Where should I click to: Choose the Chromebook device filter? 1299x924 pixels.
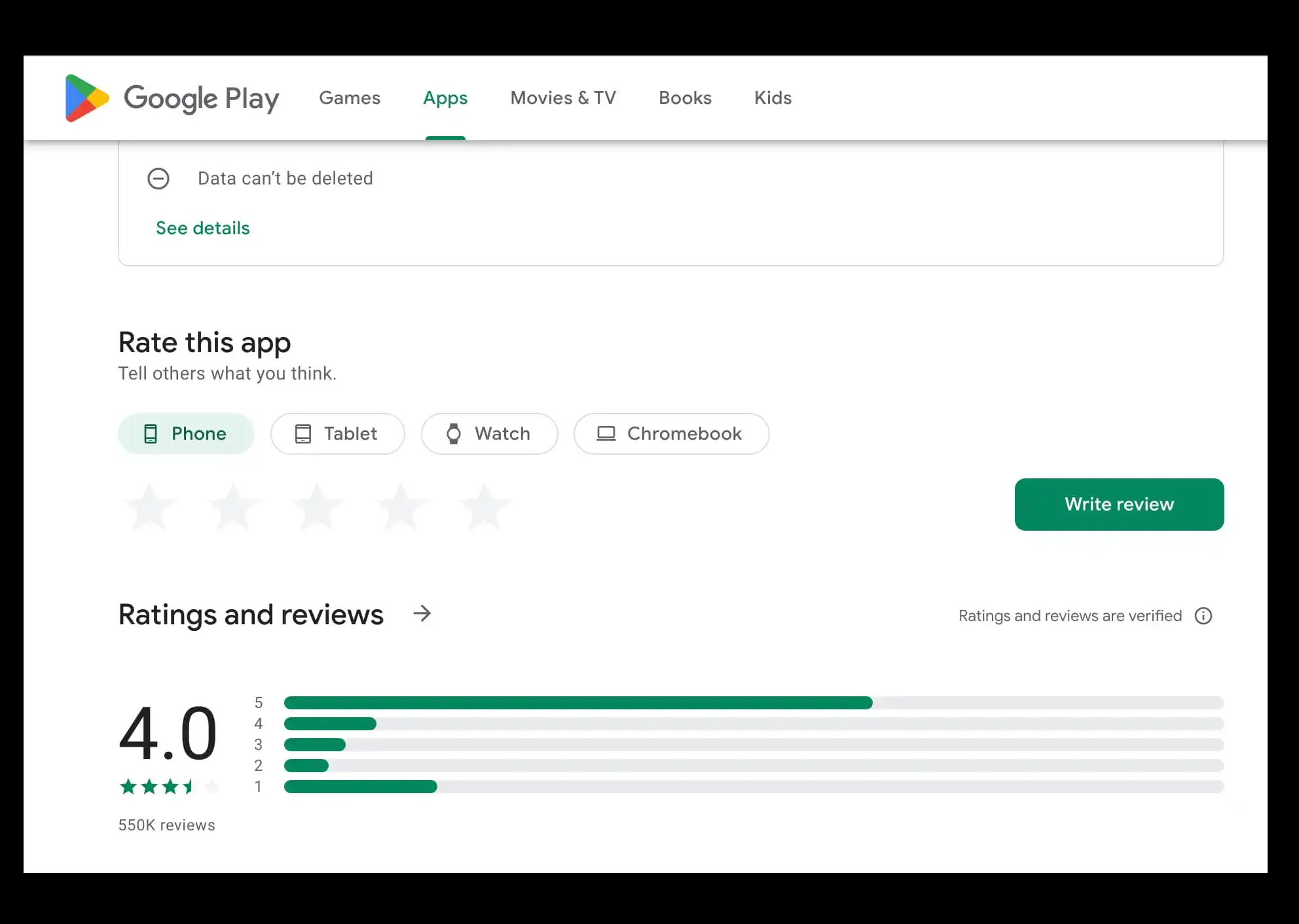tap(671, 434)
